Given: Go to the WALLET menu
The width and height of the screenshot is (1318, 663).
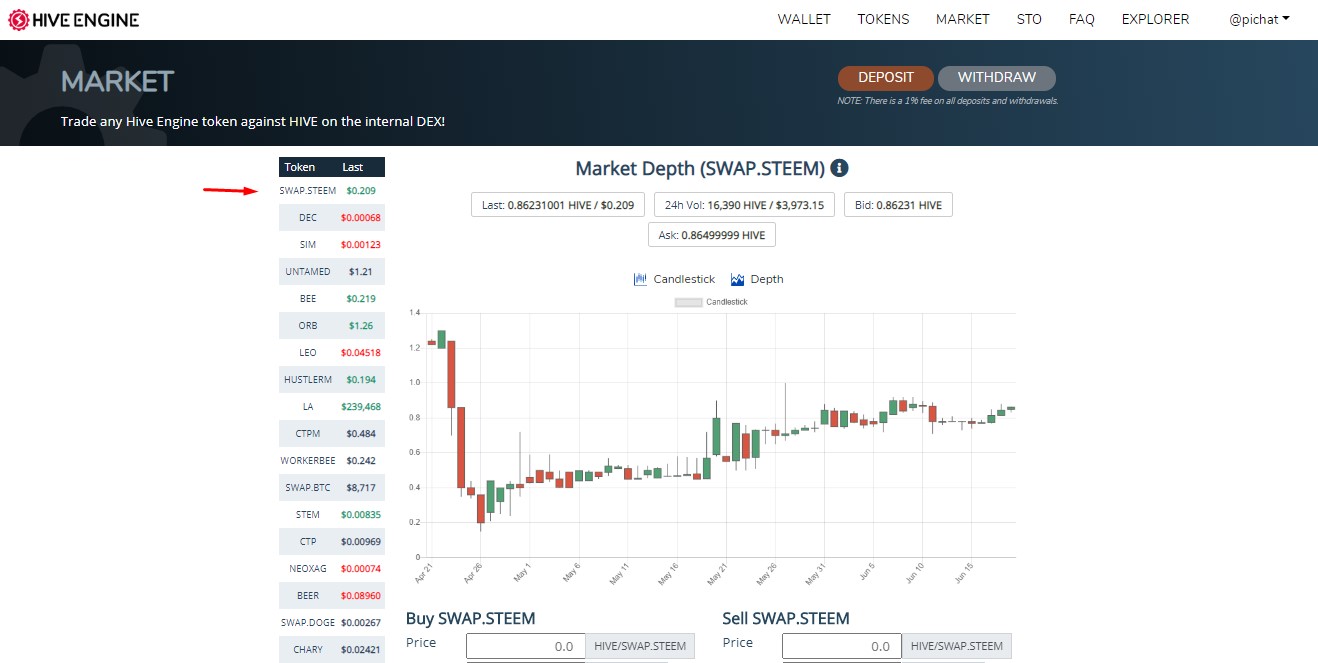Looking at the screenshot, I should (804, 19).
